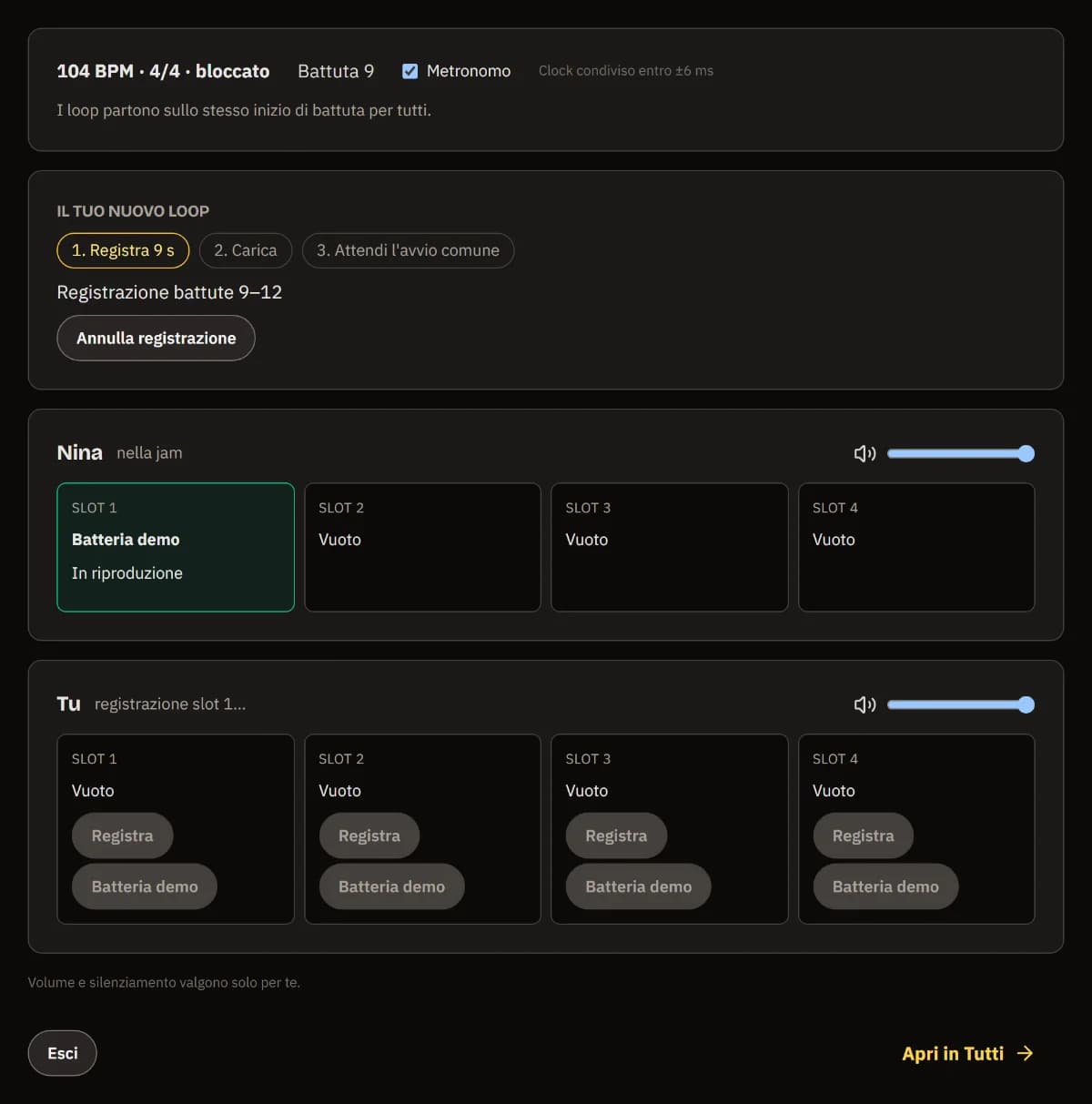This screenshot has height=1104, width=1092.
Task: Select Nina's empty Slot 3 card
Action: pos(670,547)
